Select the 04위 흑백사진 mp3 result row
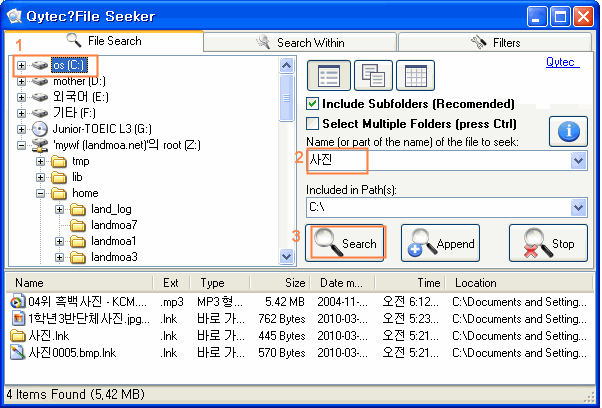 tap(299, 302)
